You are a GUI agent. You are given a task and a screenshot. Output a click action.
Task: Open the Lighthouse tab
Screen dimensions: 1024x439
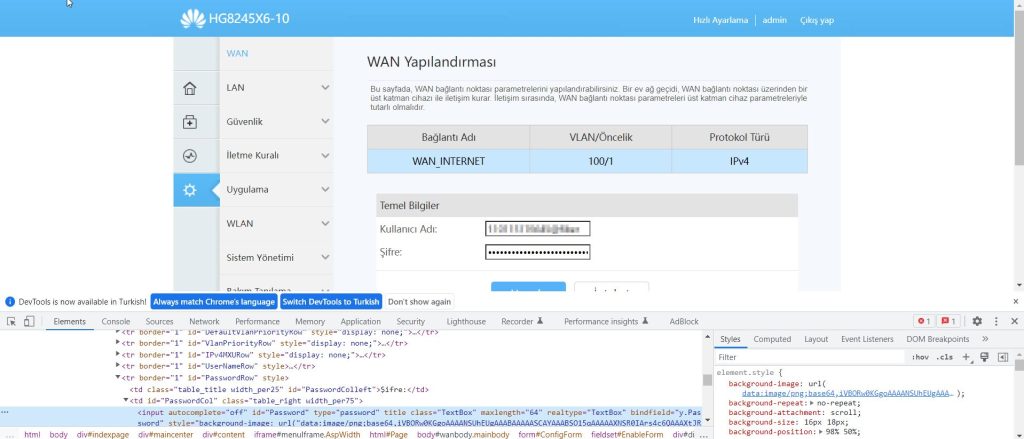coord(466,321)
